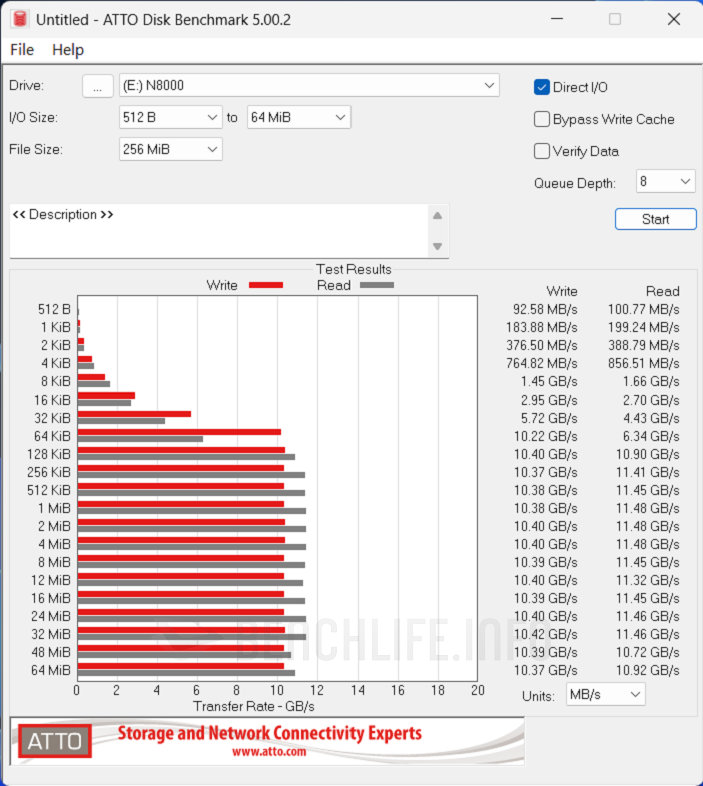Open the Help menu

pos(68,50)
